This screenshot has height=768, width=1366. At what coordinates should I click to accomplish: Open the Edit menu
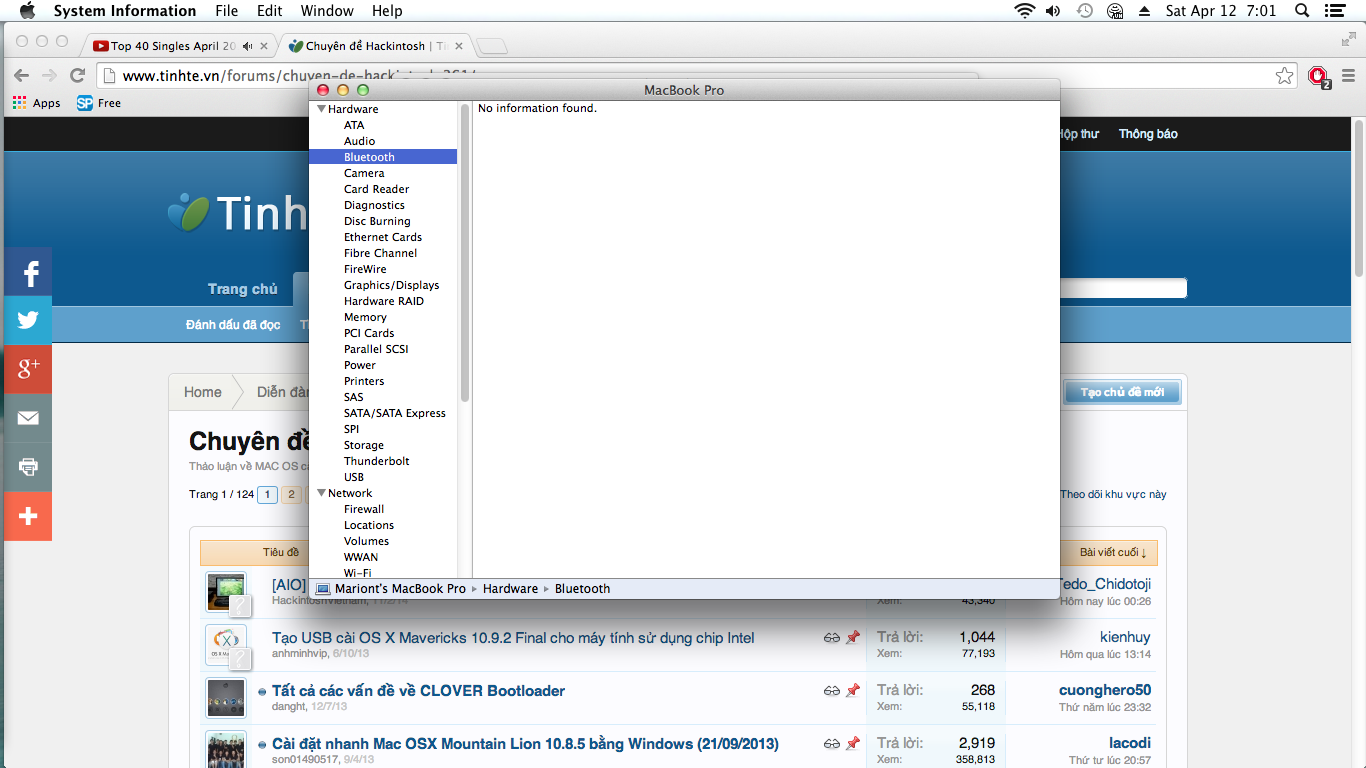pyautogui.click(x=269, y=11)
